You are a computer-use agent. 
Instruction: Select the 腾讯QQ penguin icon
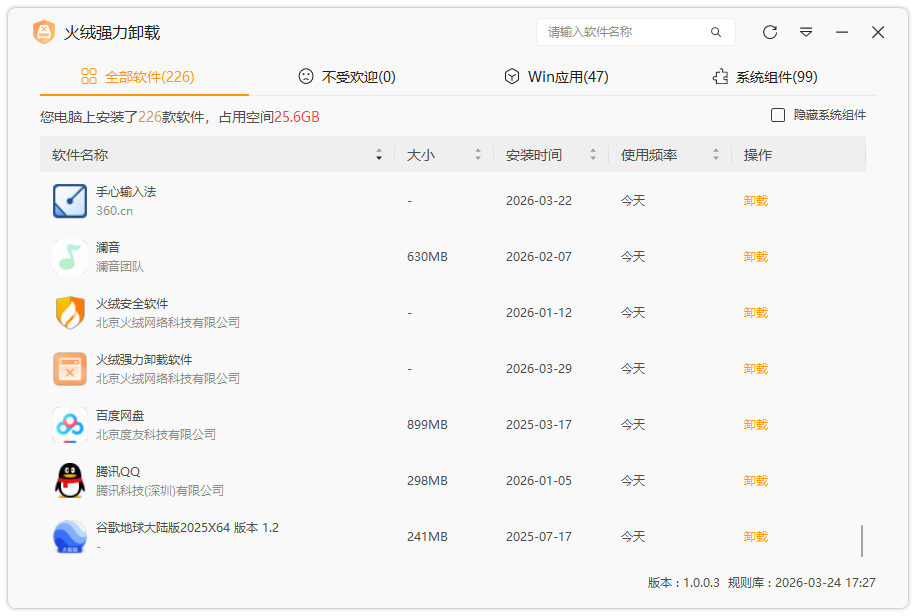click(70, 481)
